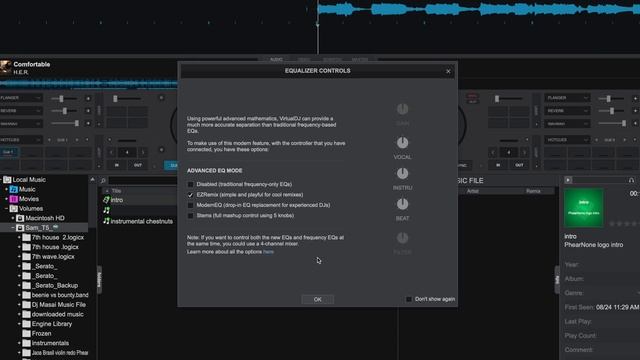Select the 7th wave.logicx folder row

53,257
